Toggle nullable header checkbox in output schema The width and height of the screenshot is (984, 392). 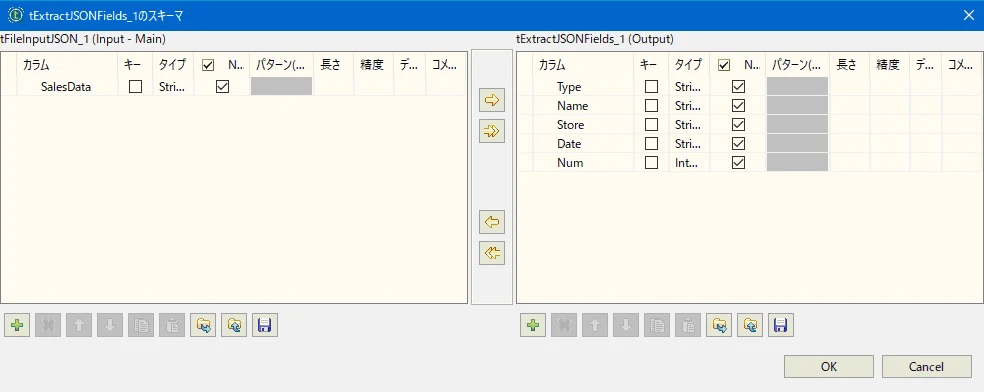pos(724,65)
